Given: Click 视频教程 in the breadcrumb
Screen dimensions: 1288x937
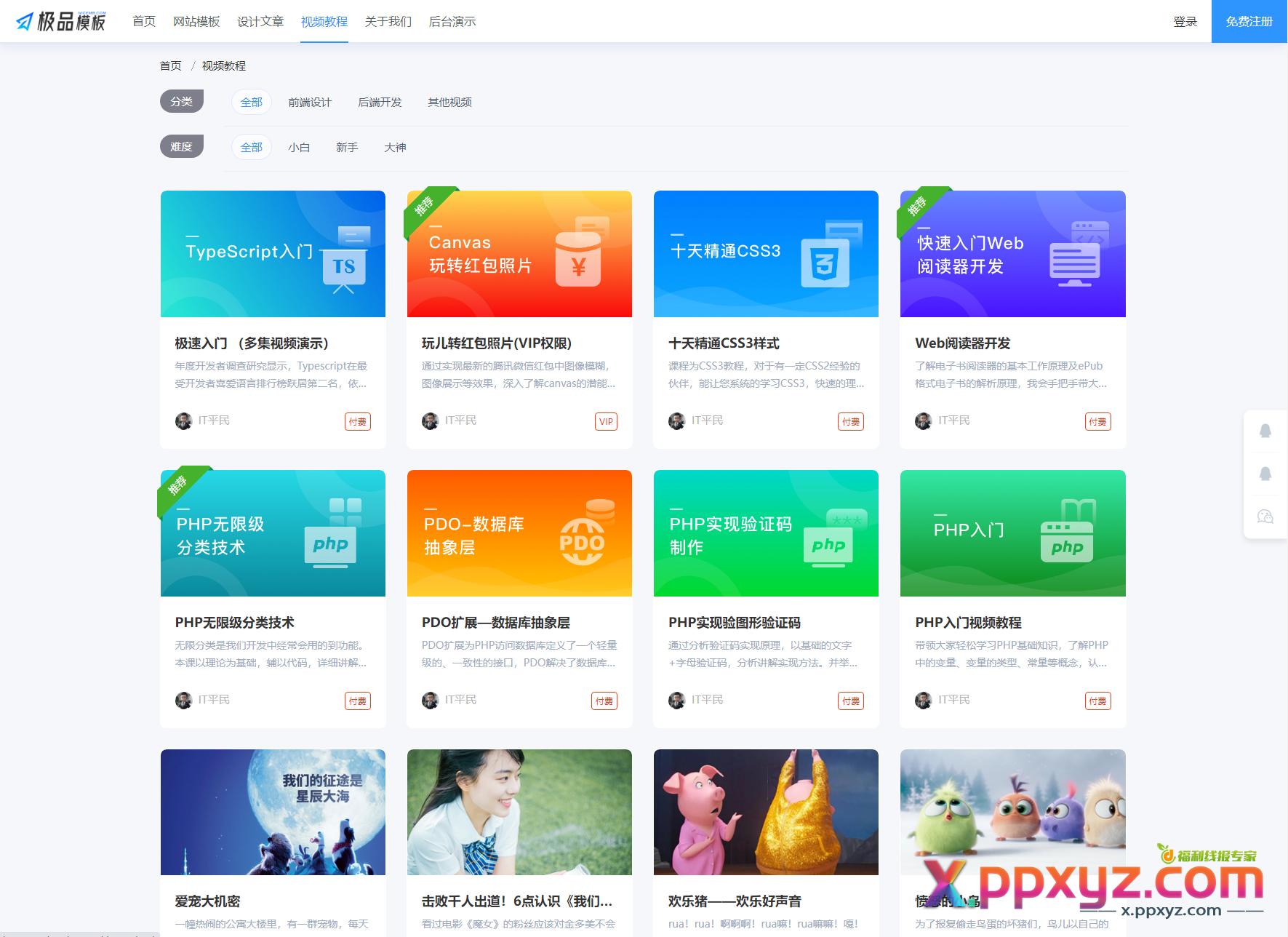Looking at the screenshot, I should (224, 65).
